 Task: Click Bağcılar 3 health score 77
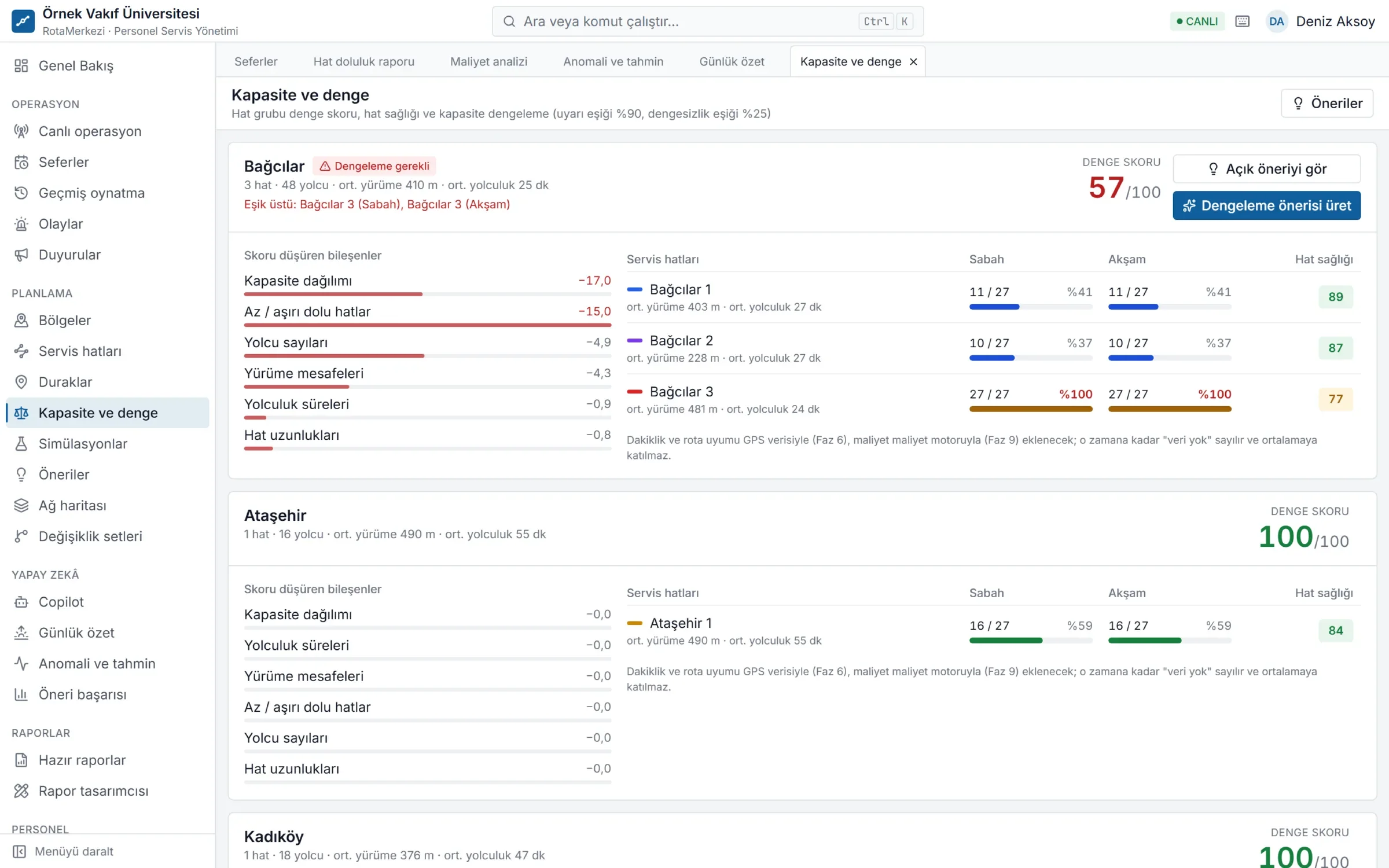pyautogui.click(x=1335, y=399)
